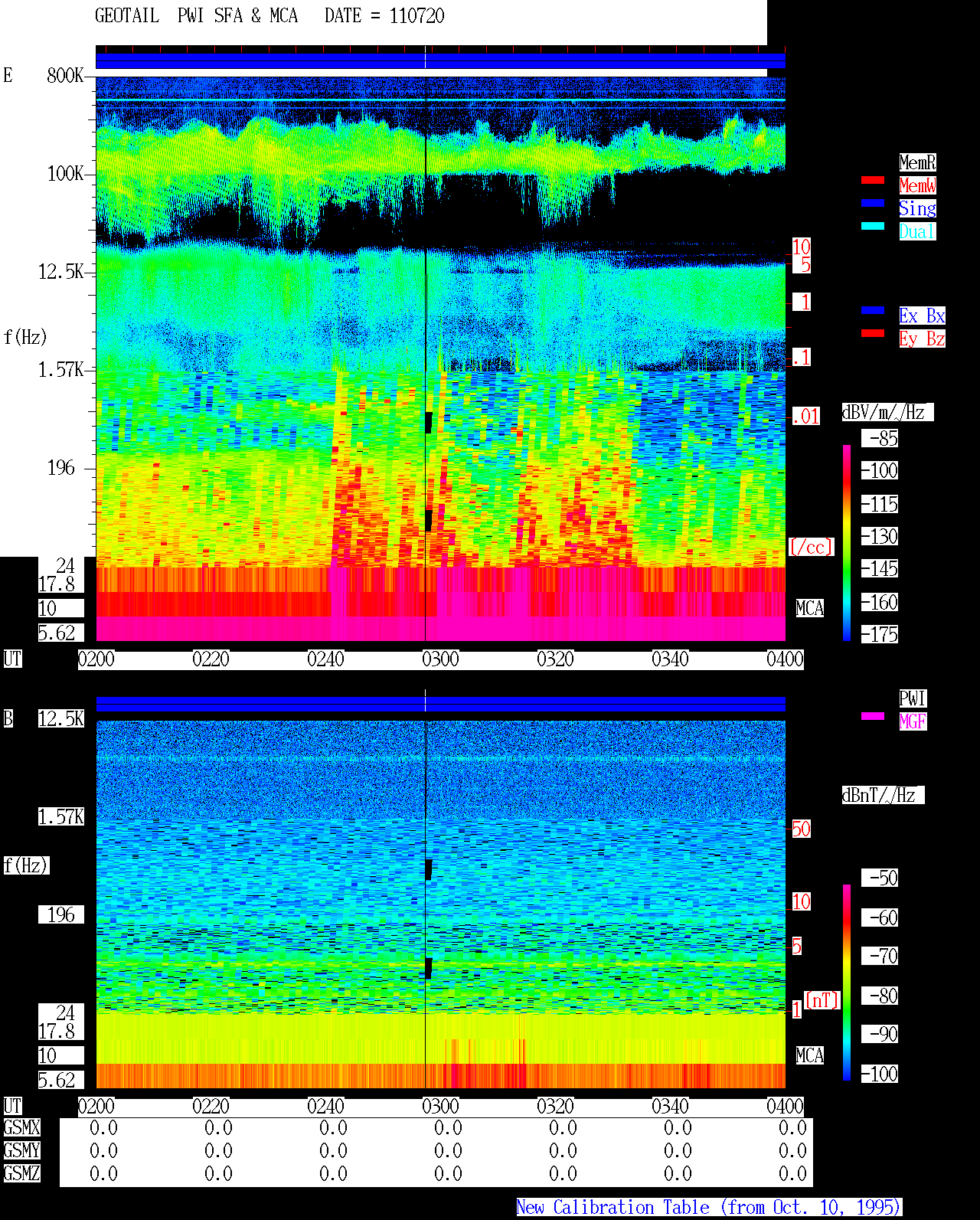
Task: Click the red Ey Bz legend swatch
Action: point(873,333)
